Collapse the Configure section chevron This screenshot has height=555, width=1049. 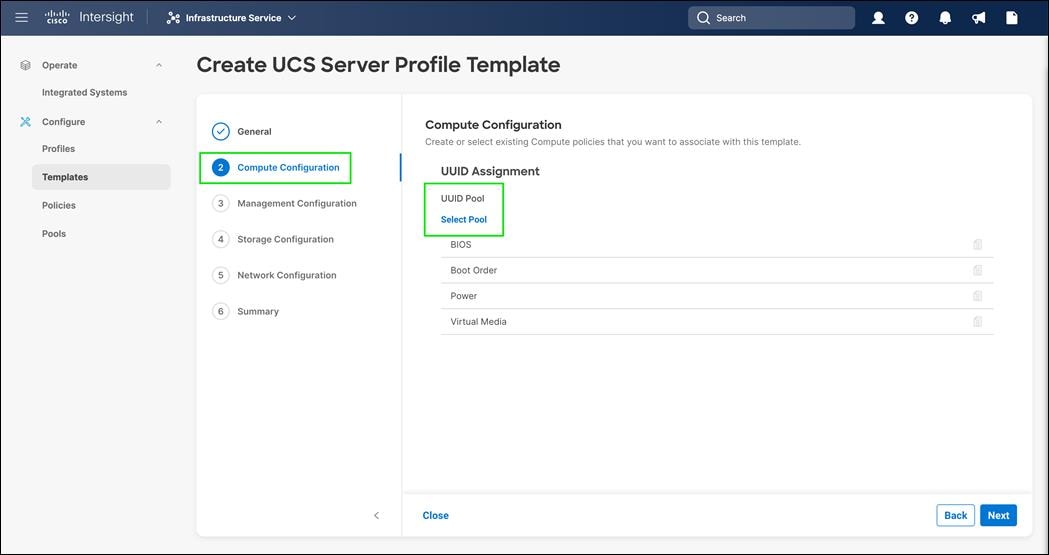(x=159, y=122)
